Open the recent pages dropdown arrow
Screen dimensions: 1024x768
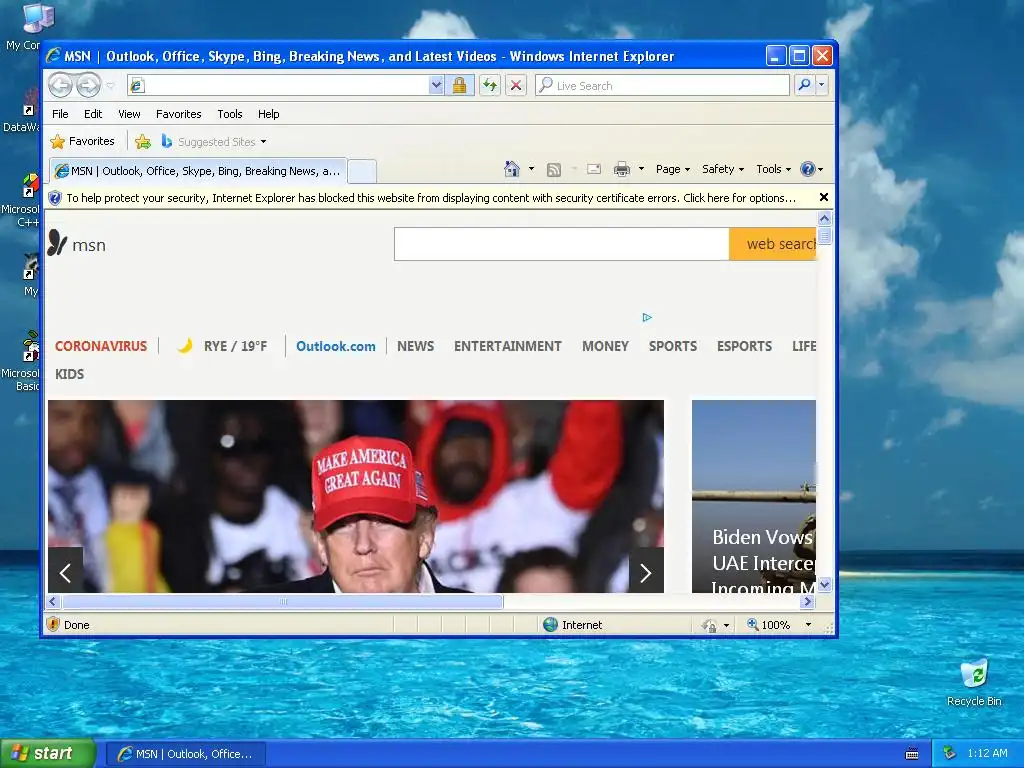click(110, 86)
